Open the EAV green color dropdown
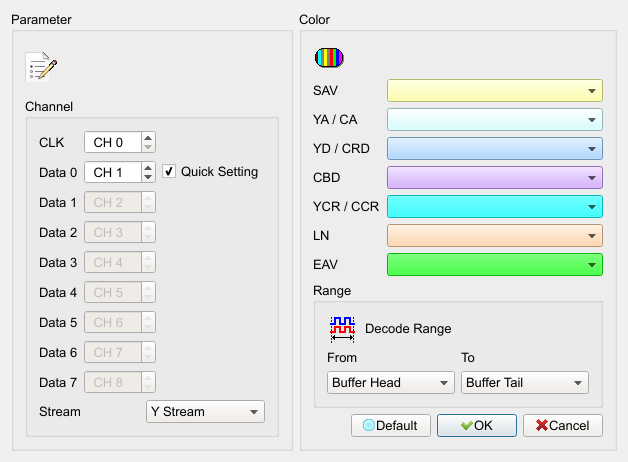628x462 pixels. pyautogui.click(x=495, y=265)
